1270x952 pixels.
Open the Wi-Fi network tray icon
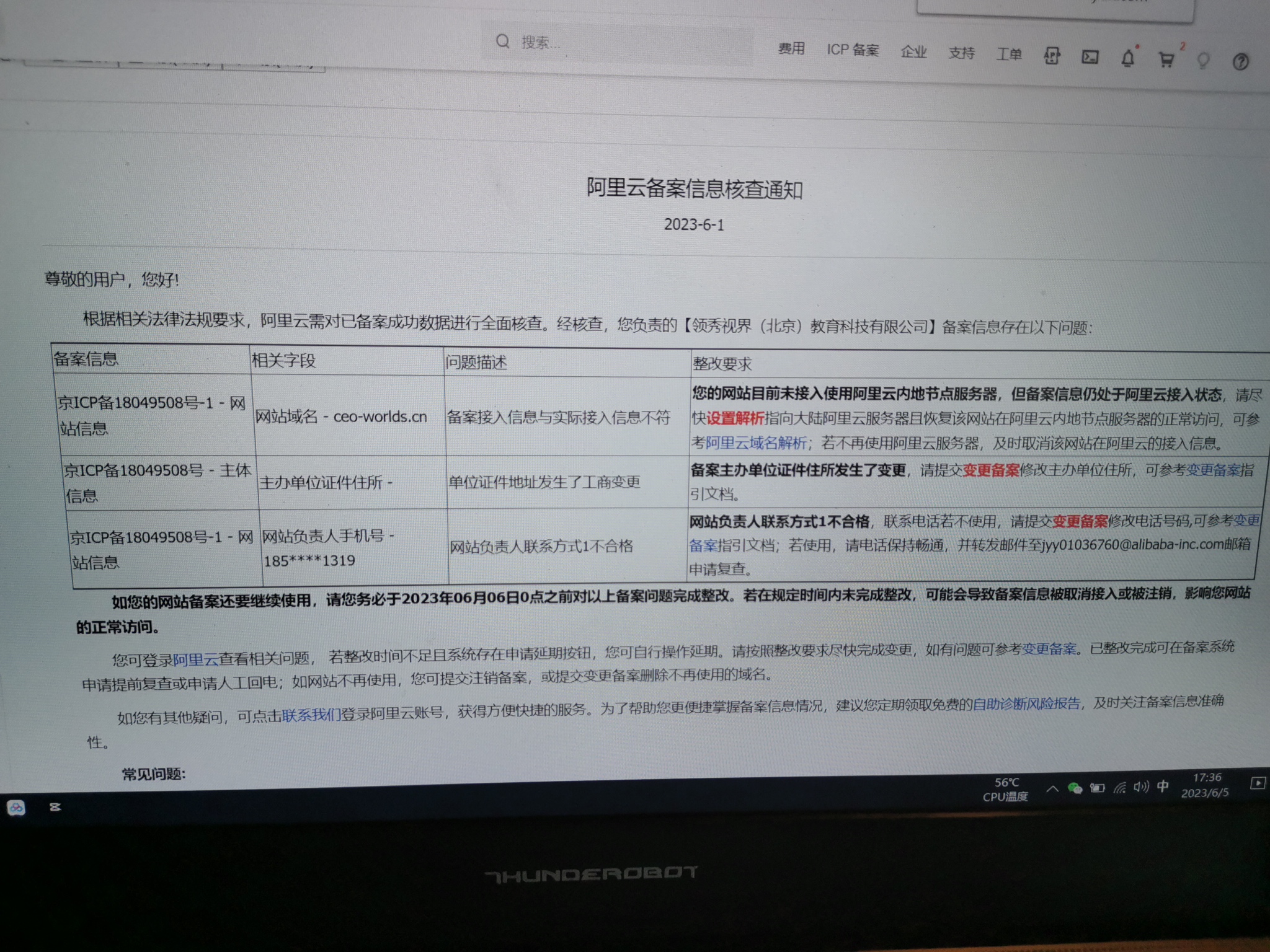tap(1119, 788)
